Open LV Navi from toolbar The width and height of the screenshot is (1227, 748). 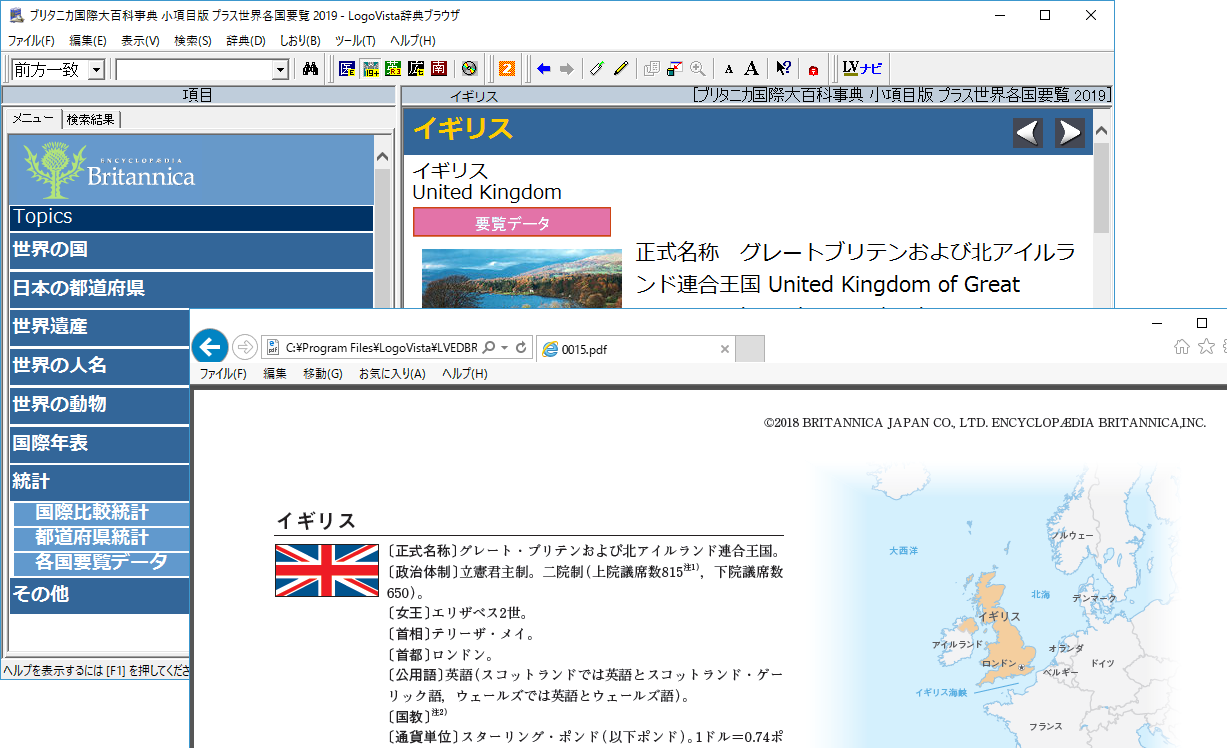pos(862,69)
